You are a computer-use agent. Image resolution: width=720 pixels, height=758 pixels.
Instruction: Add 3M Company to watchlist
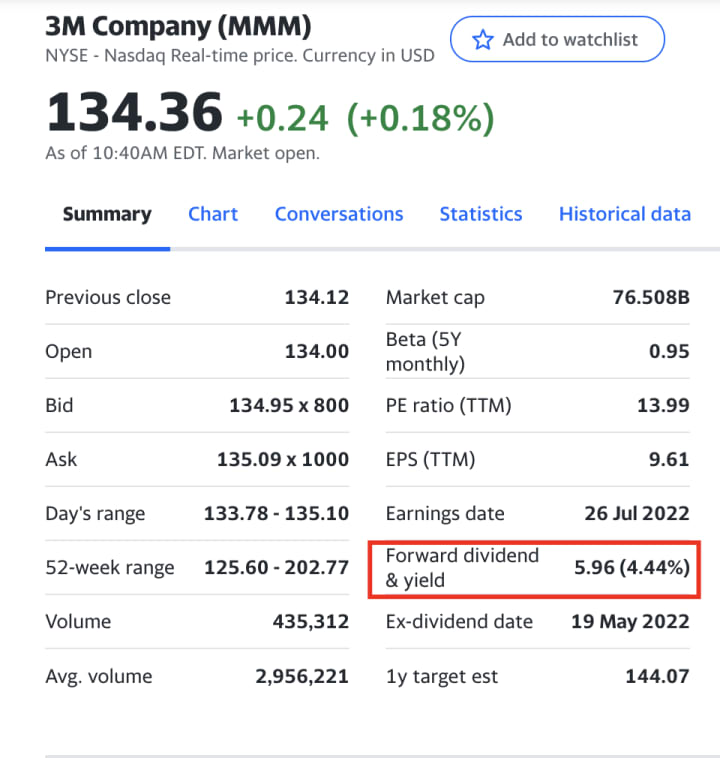pos(557,39)
